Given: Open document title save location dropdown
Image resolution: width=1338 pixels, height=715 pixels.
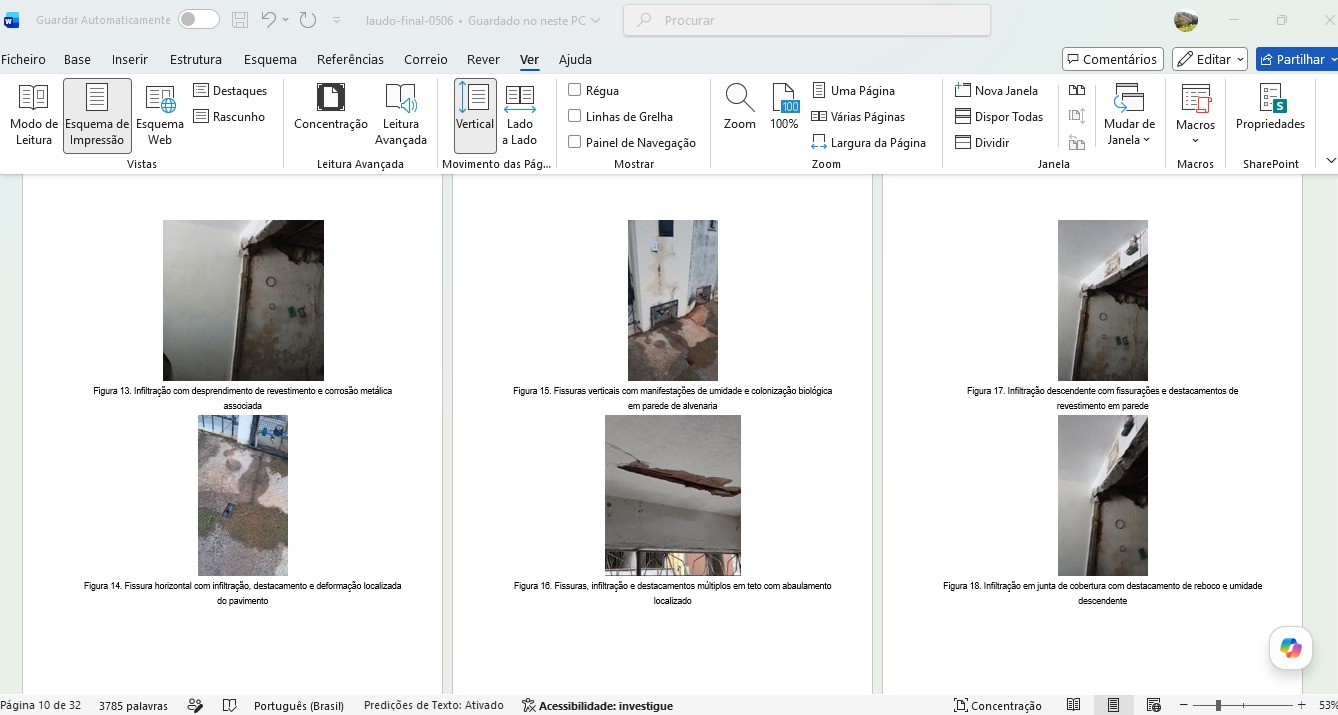Looking at the screenshot, I should pyautogui.click(x=596, y=20).
